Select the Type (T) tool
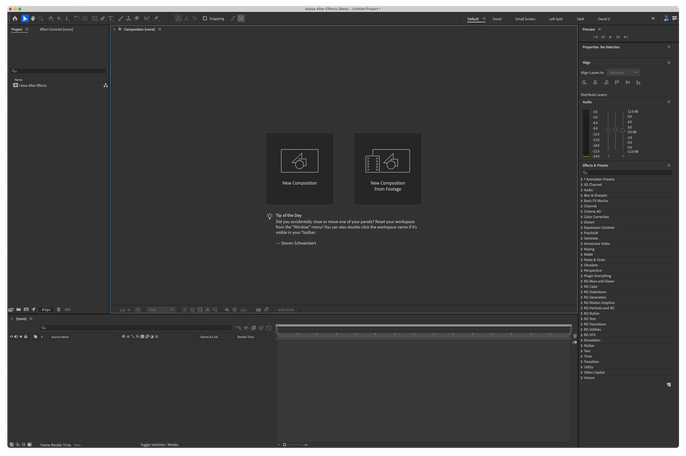The height and width of the screenshot is (456, 686). (111, 18)
